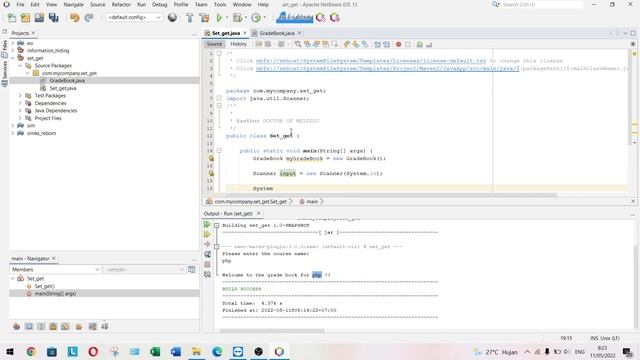Click the Open Project toolbar icon
Screen dimensions: 640x360
point(39,18)
